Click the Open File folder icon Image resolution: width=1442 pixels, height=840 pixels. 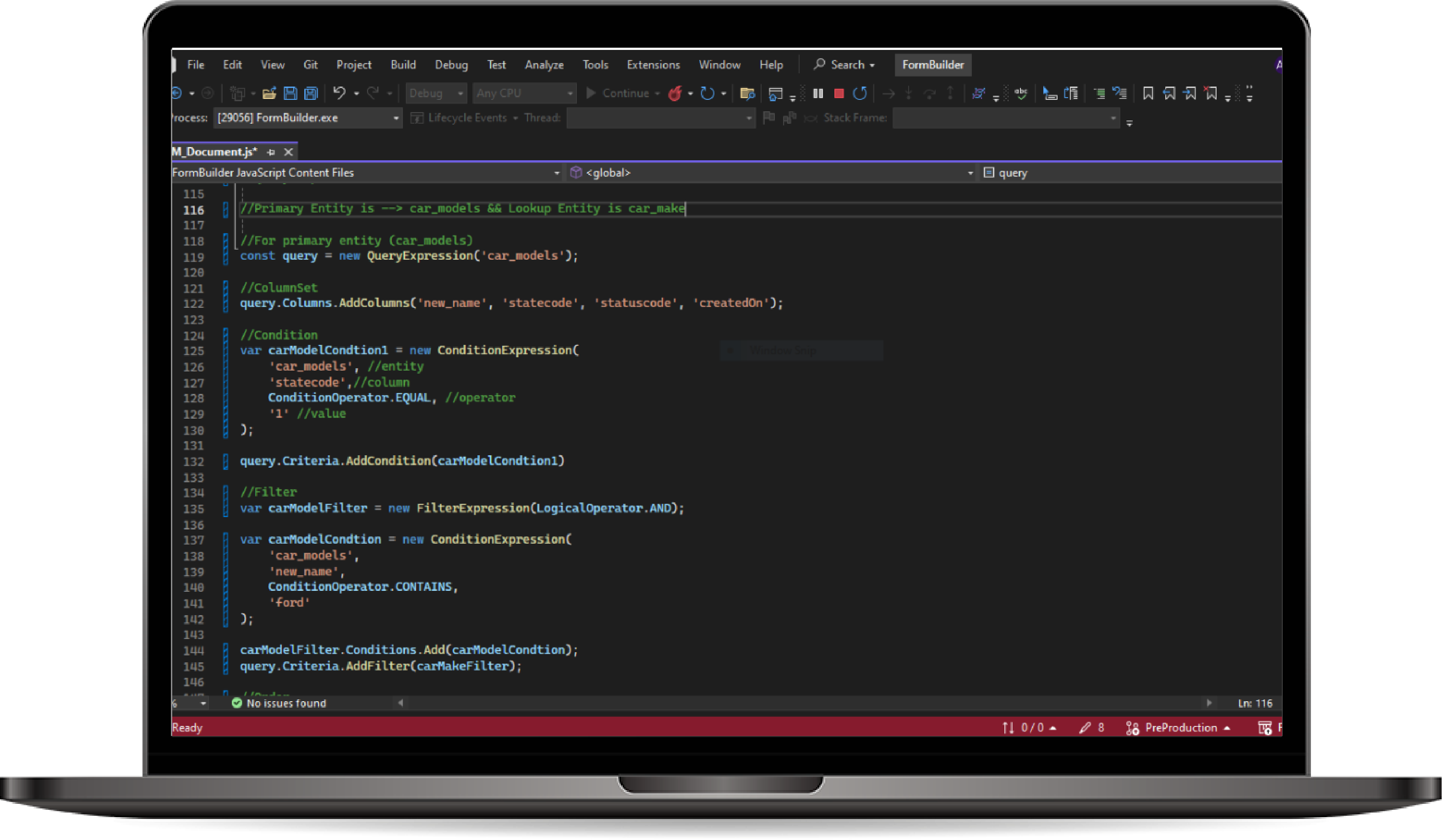pyautogui.click(x=269, y=93)
